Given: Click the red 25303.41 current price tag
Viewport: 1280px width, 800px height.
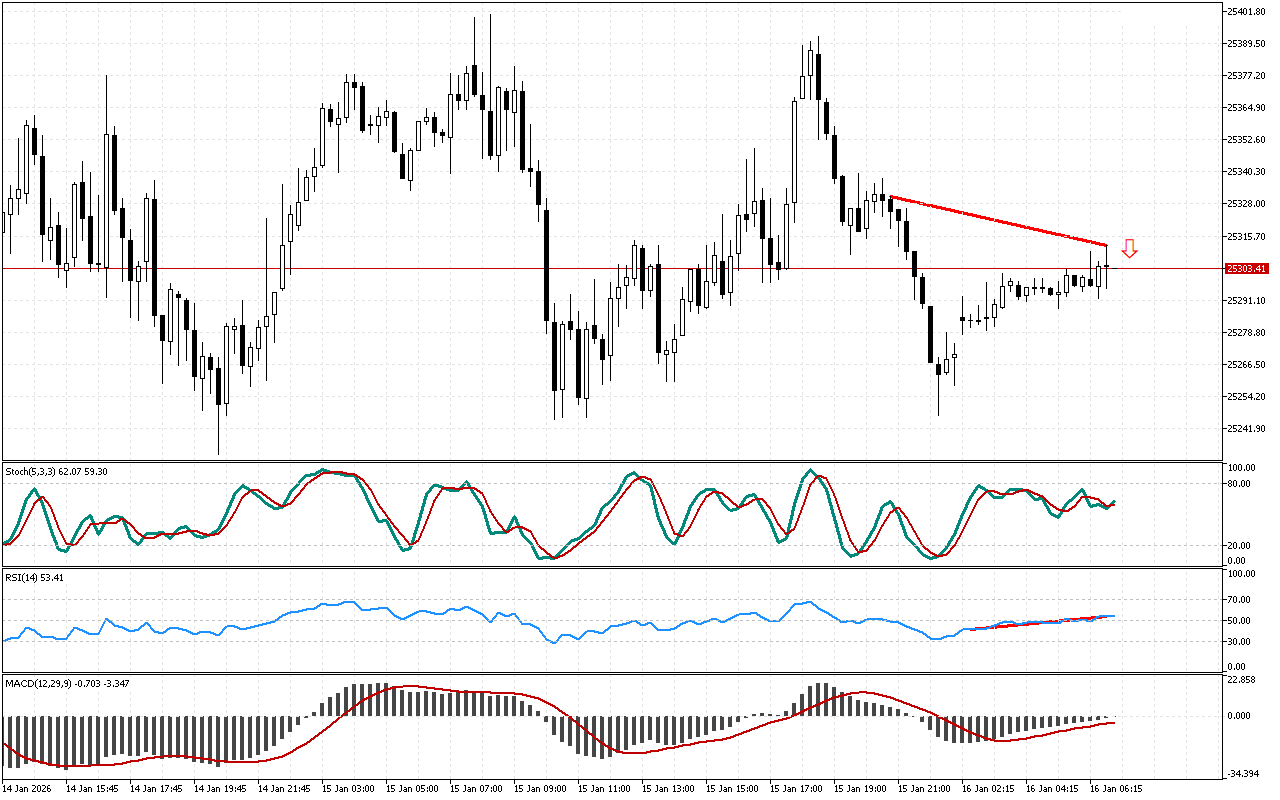Looking at the screenshot, I should (x=1246, y=269).
